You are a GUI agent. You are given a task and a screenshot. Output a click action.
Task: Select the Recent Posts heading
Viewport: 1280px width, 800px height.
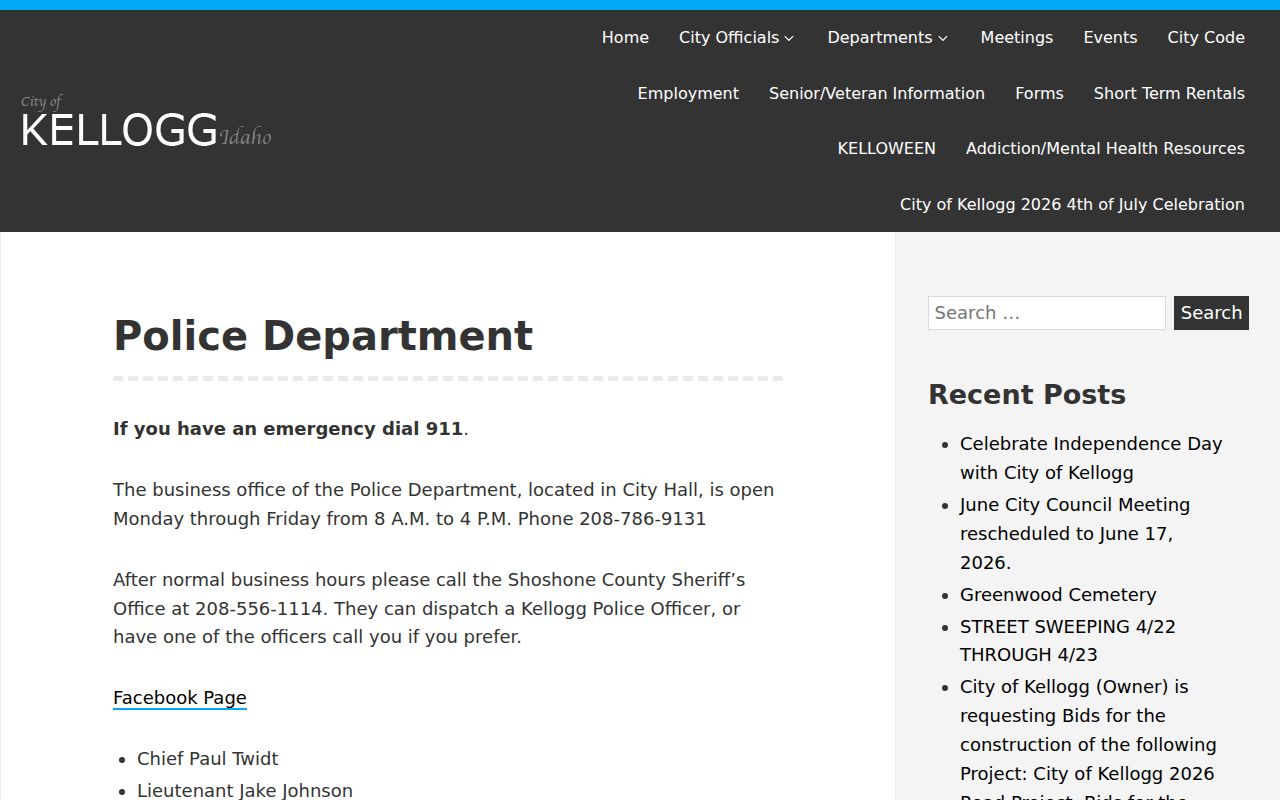pos(1027,394)
